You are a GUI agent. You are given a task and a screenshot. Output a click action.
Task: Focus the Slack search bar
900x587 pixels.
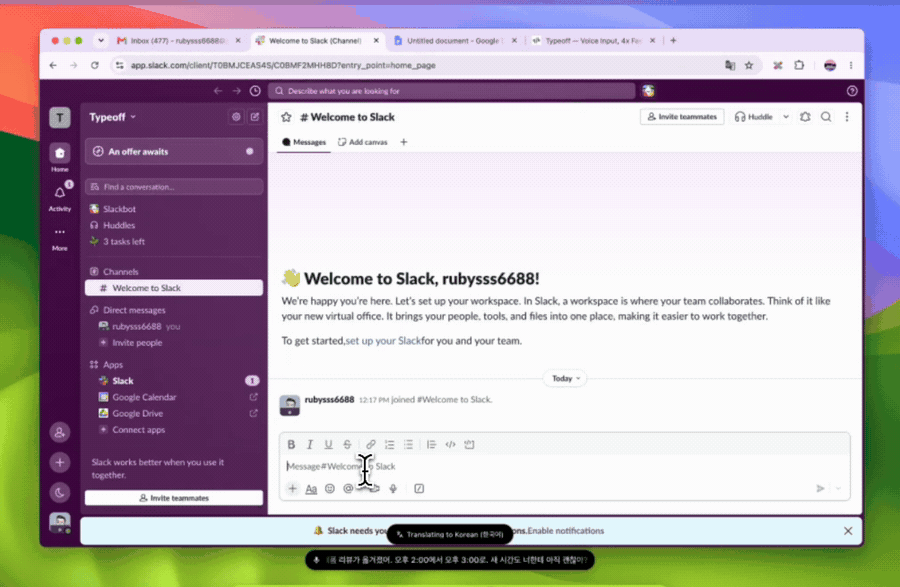[452, 91]
